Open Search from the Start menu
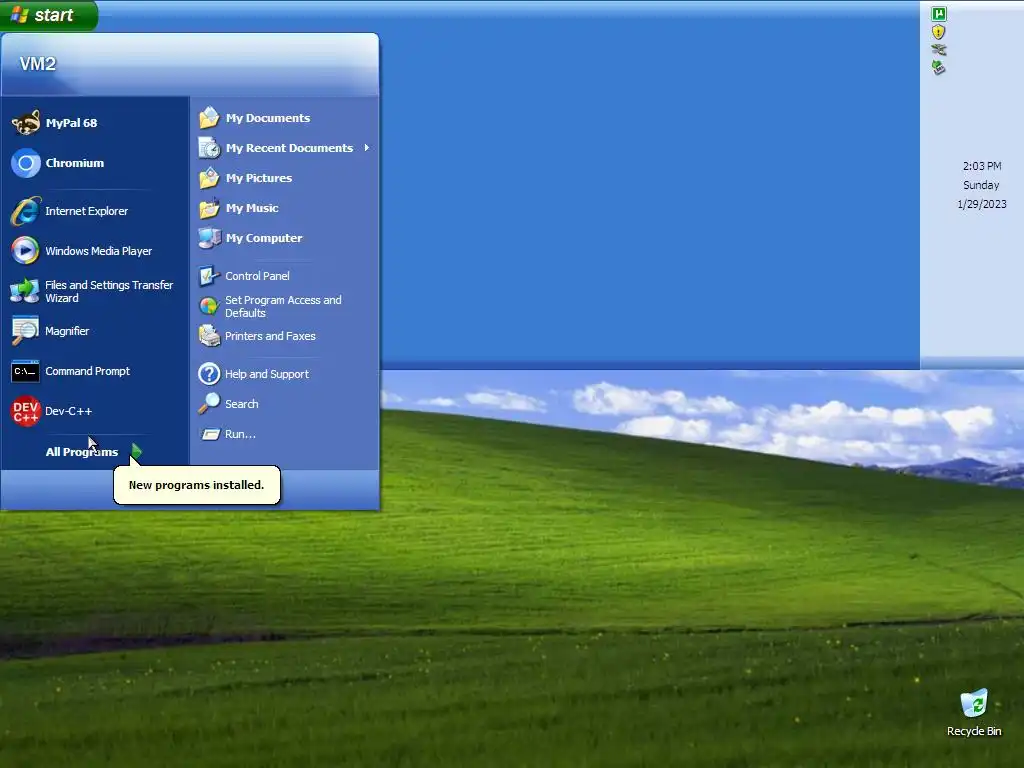 tap(285, 404)
